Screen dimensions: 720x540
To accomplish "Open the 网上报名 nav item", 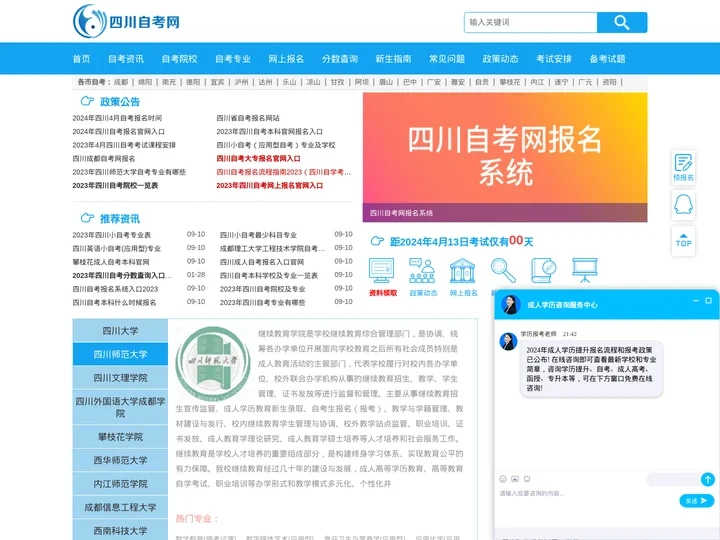I will pyautogui.click(x=286, y=59).
